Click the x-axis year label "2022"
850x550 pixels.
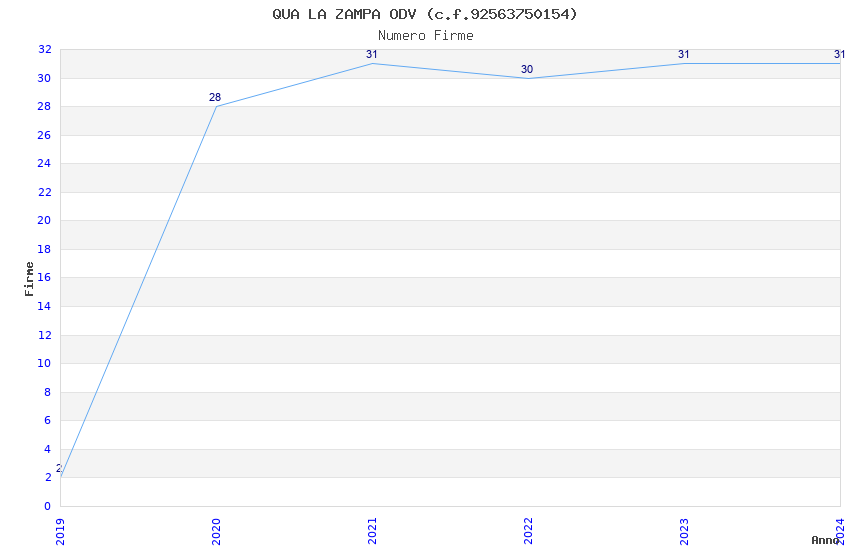pyautogui.click(x=529, y=531)
